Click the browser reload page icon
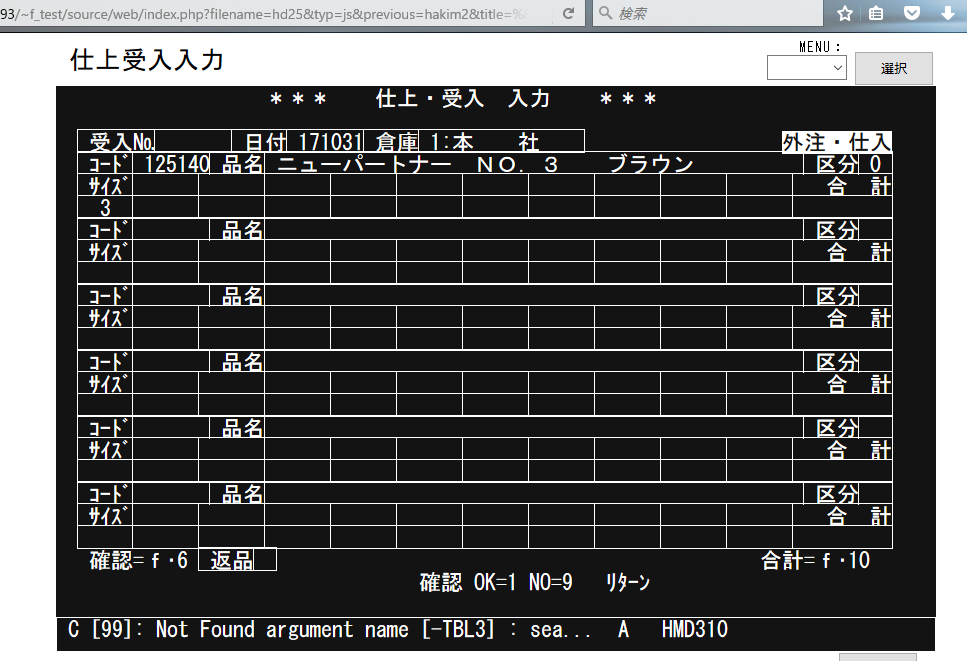This screenshot has width=967, height=661. pos(568,14)
